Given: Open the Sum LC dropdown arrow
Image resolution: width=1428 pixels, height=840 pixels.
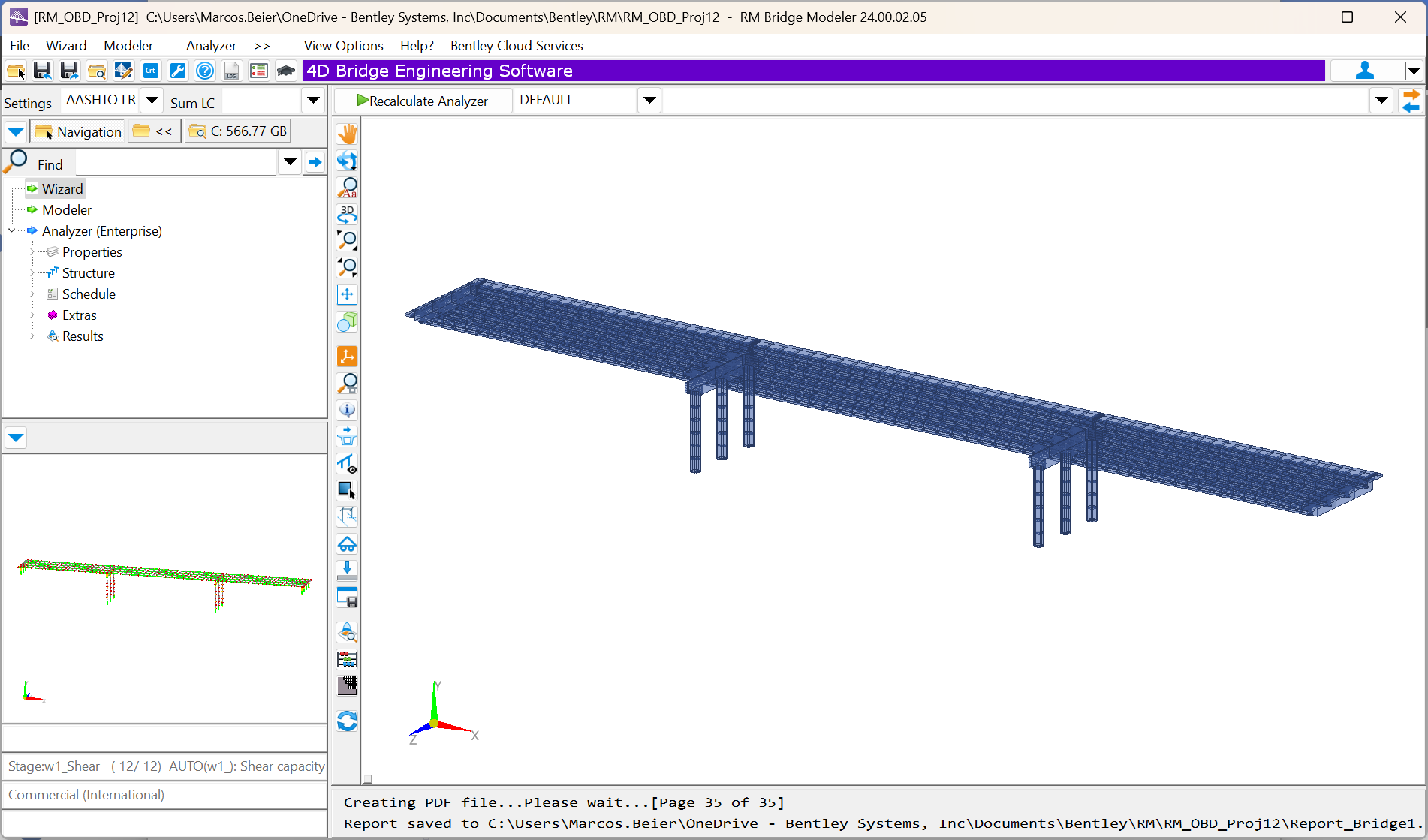Looking at the screenshot, I should 313,100.
